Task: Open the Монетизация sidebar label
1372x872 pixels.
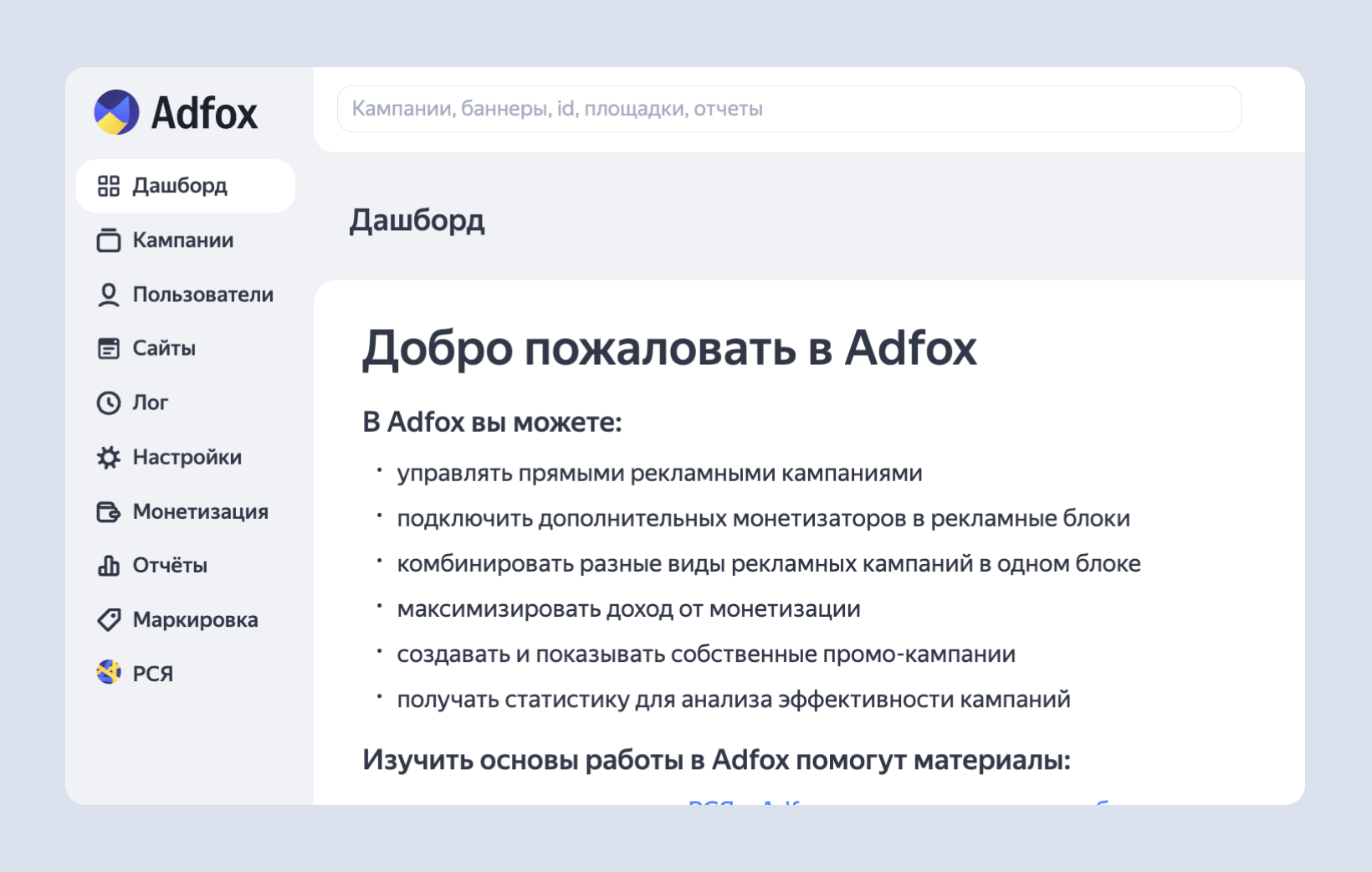Action: (x=201, y=511)
